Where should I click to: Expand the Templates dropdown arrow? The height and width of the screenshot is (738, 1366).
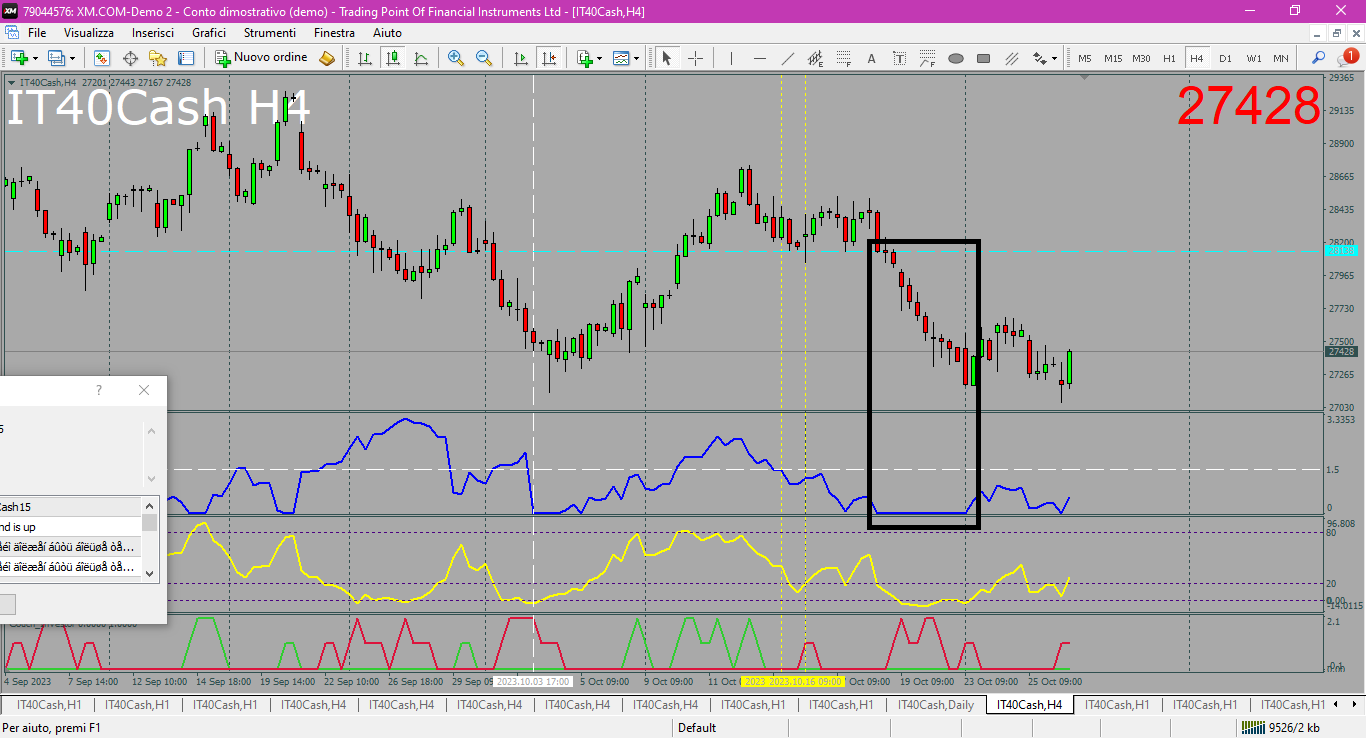click(x=637, y=58)
